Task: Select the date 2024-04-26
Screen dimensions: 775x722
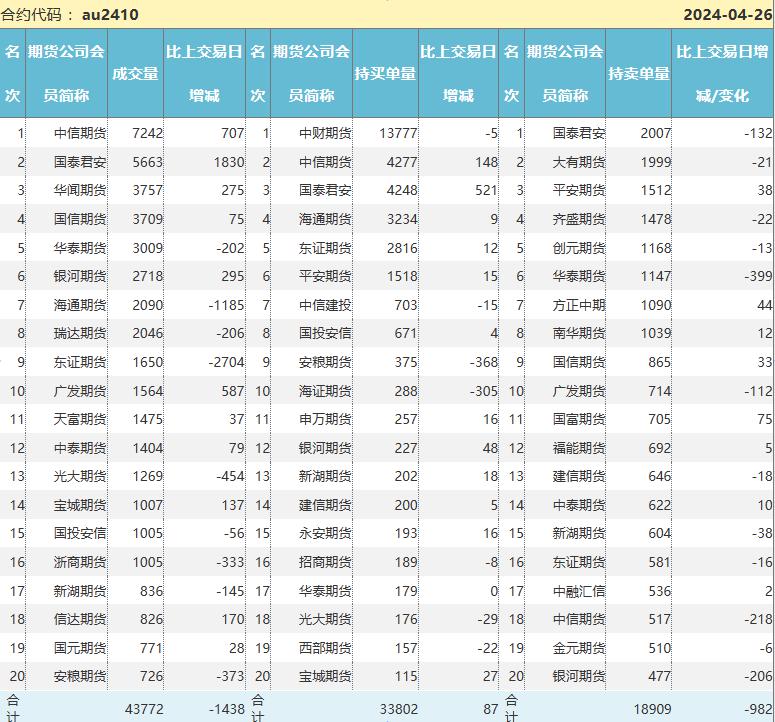Action: pos(728,14)
